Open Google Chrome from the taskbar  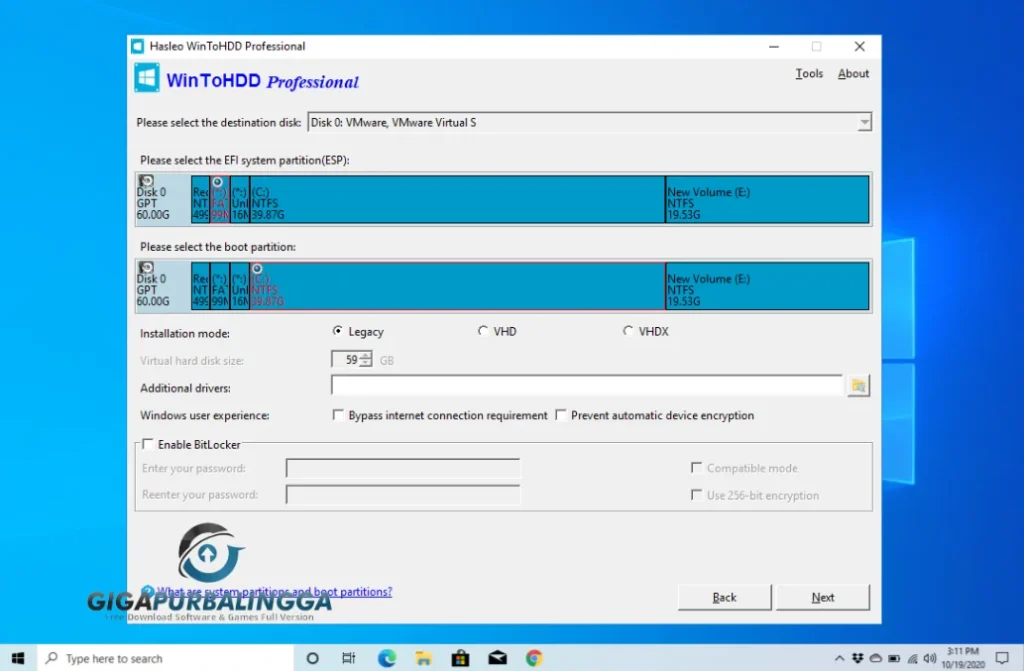(534, 658)
